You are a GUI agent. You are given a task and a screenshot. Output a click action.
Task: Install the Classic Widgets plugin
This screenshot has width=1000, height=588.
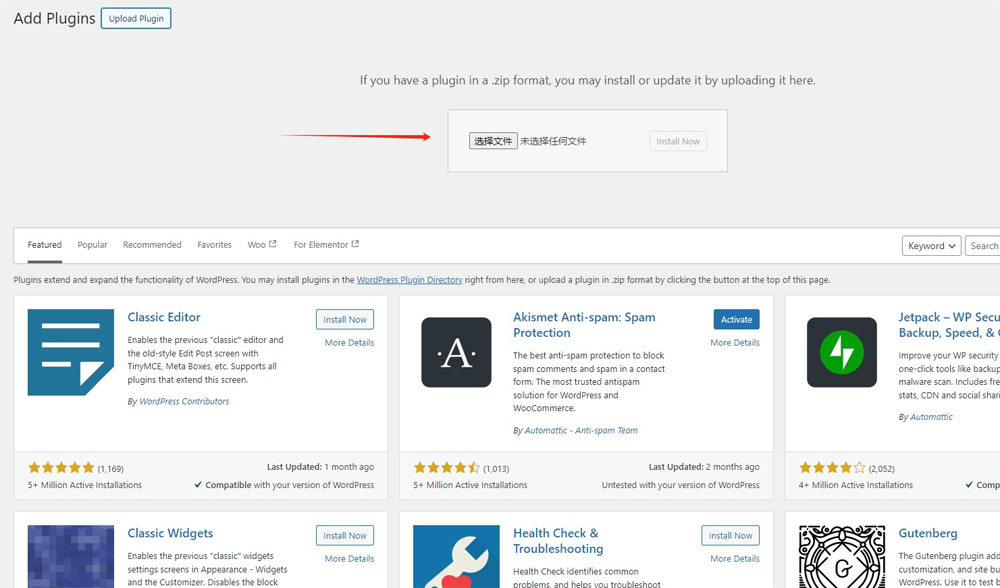point(345,536)
